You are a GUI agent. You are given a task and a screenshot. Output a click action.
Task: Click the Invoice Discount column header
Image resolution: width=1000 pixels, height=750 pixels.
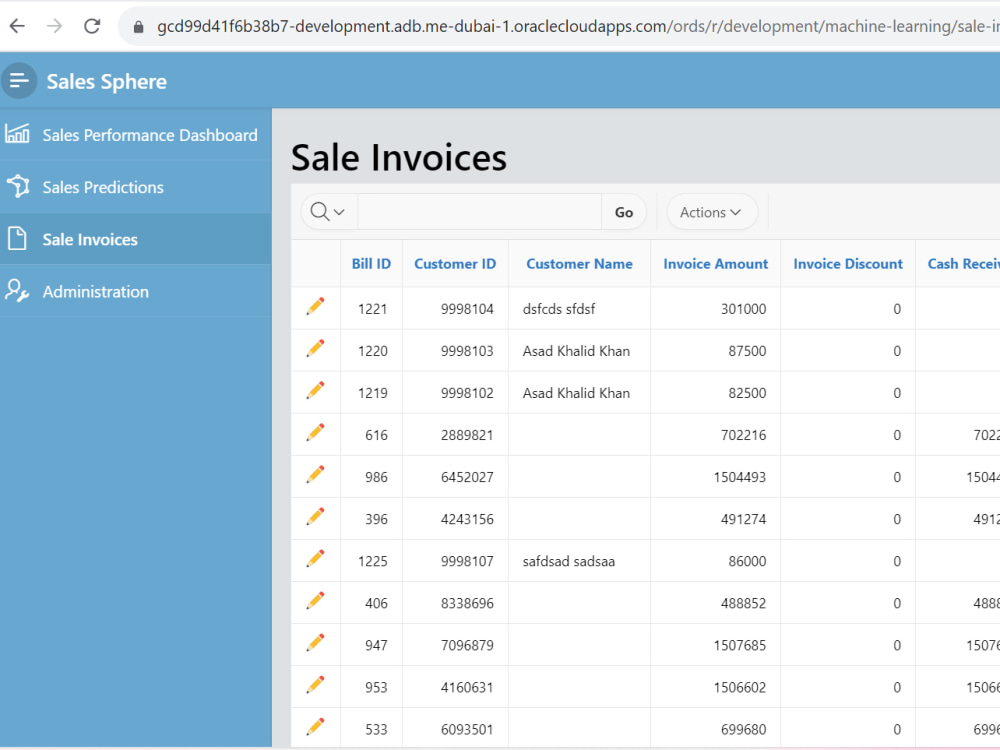[848, 263]
